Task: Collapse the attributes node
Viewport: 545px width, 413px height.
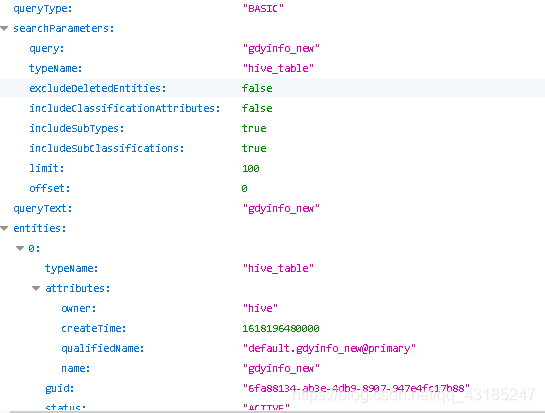Action: (x=36, y=289)
